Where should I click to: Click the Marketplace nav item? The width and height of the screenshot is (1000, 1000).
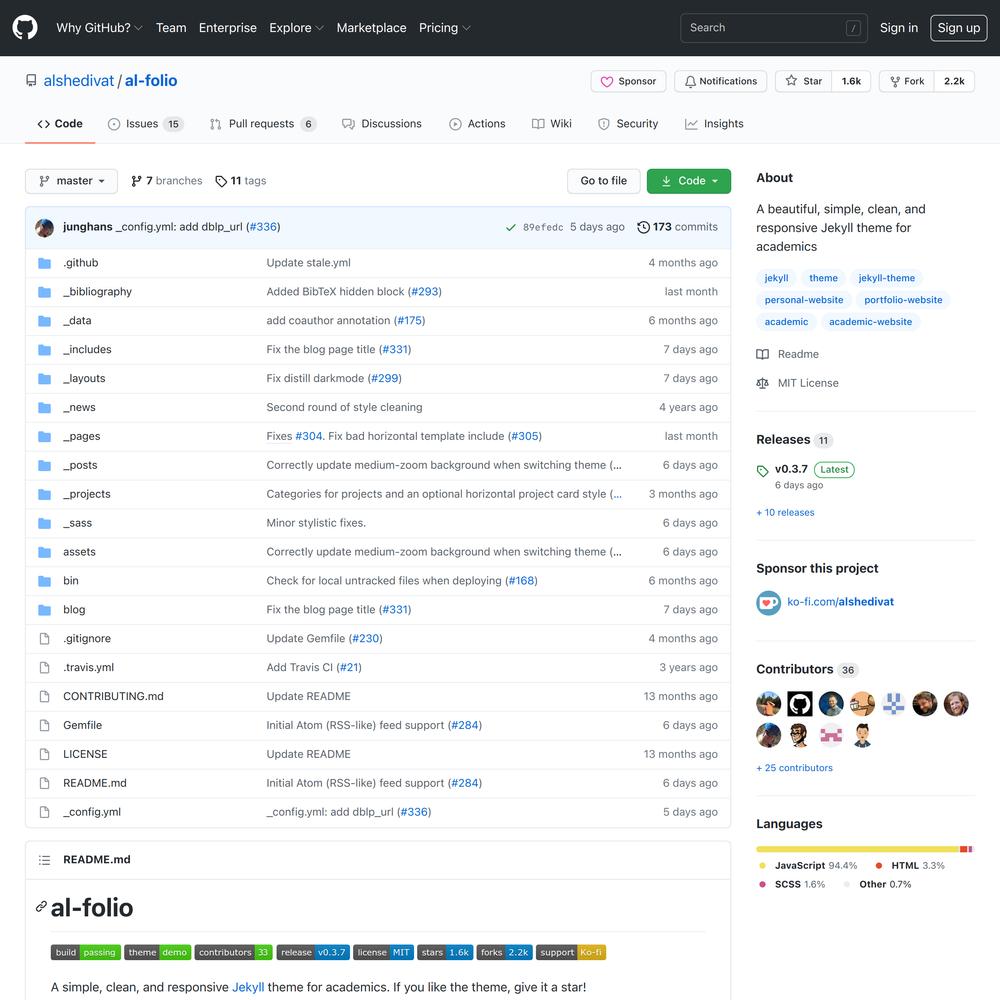click(371, 28)
